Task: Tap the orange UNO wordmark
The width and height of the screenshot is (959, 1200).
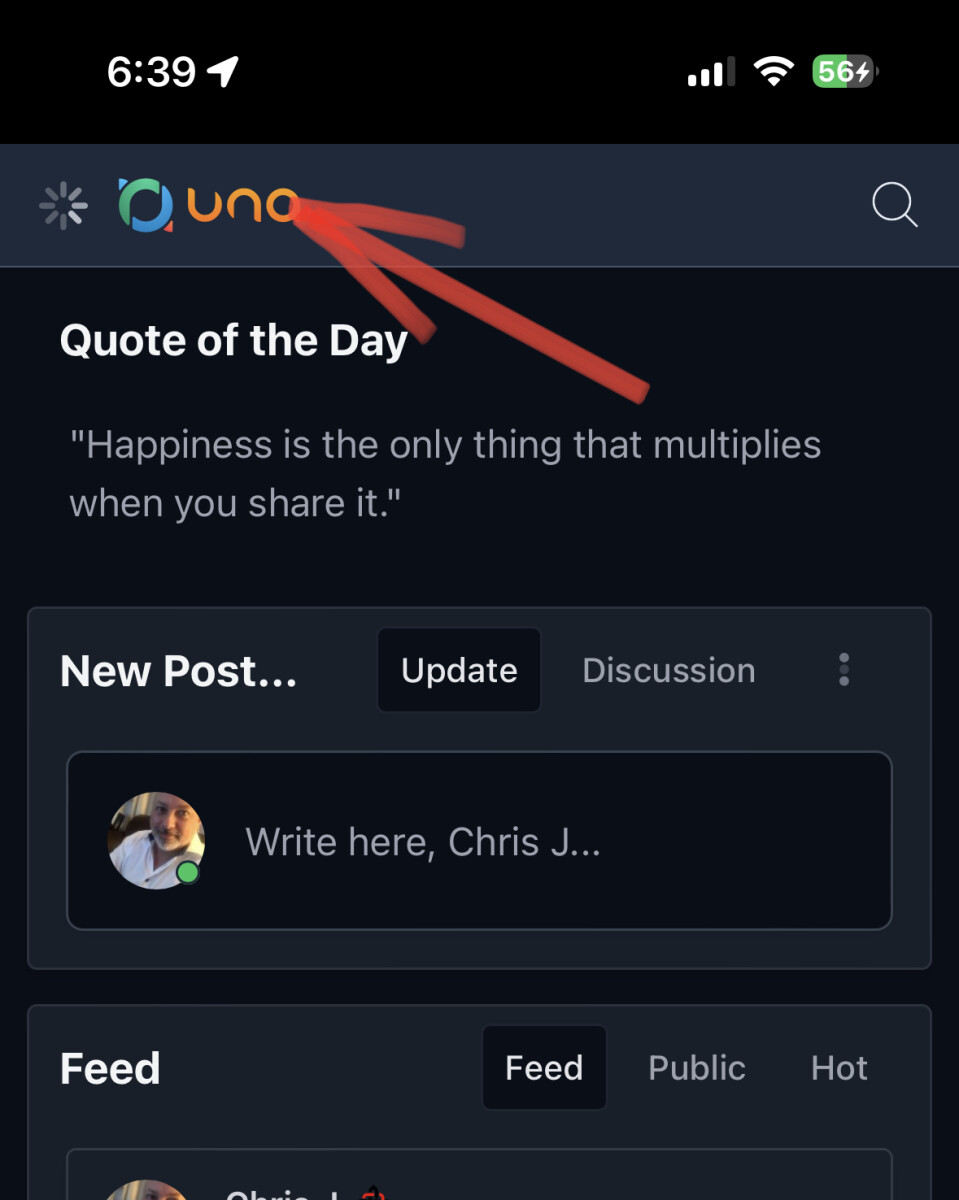Action: 240,205
